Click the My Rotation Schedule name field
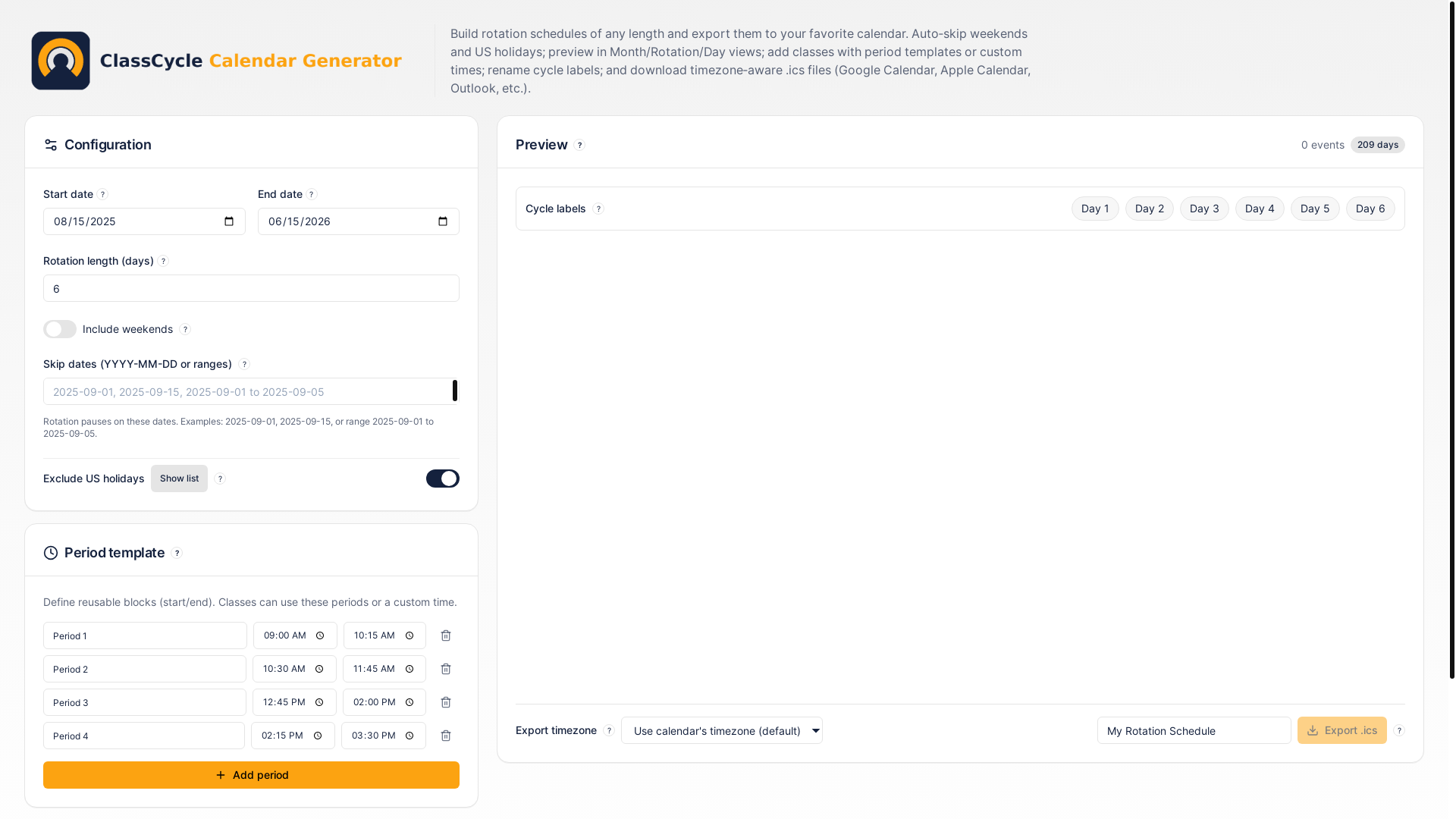Image resolution: width=1456 pixels, height=819 pixels. [1194, 730]
